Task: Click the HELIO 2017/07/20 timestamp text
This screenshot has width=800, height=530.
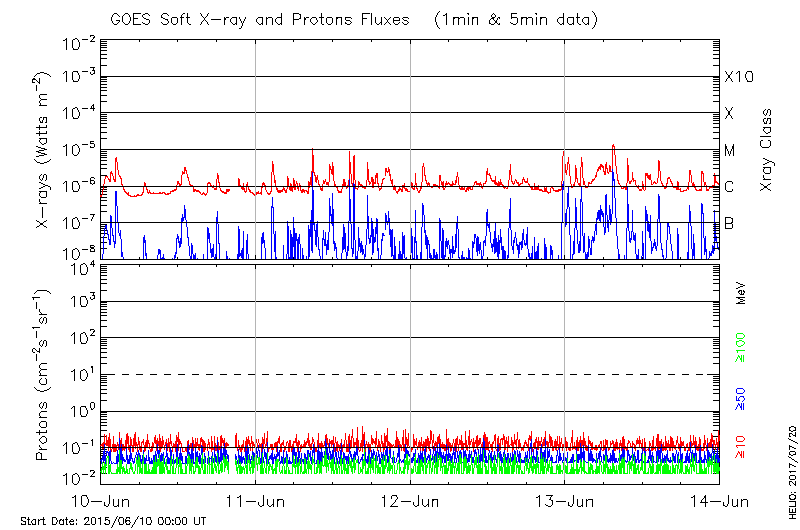Action: click(790, 470)
